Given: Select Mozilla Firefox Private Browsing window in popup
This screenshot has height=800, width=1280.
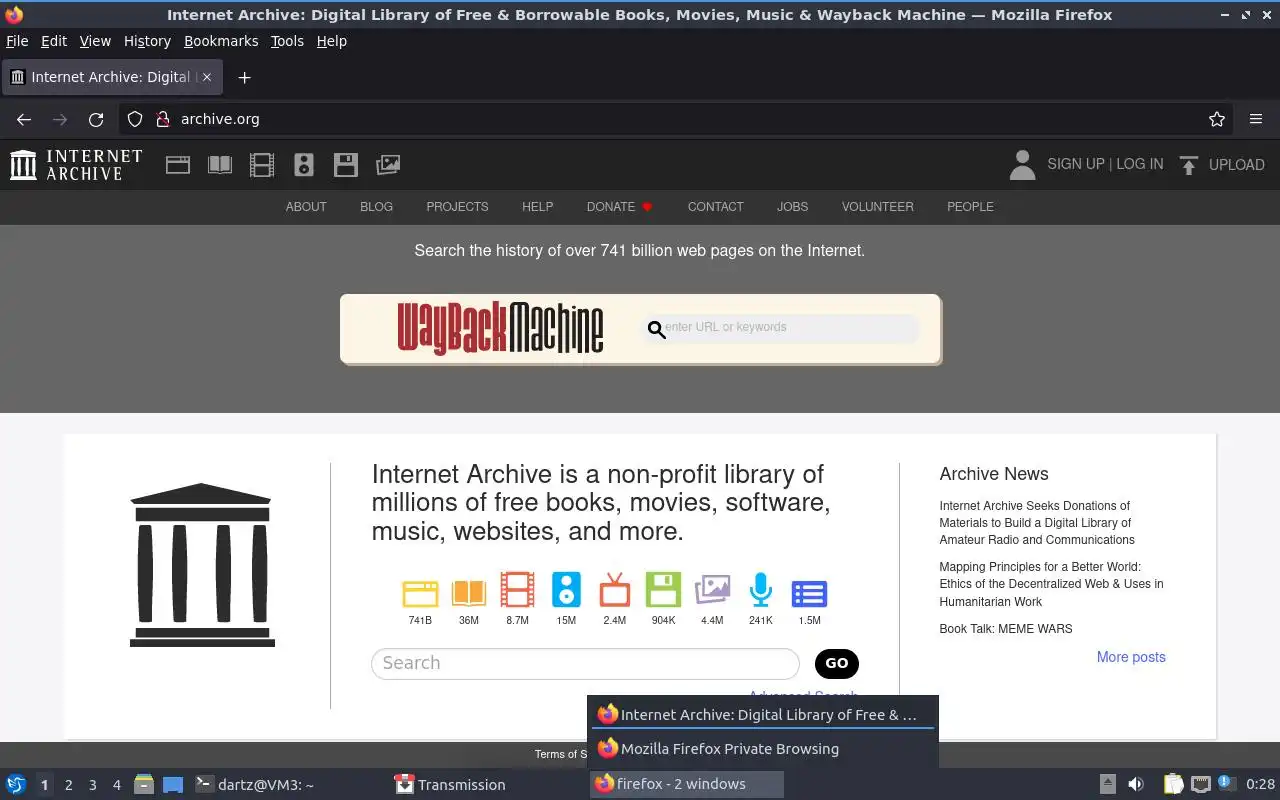Looking at the screenshot, I should pos(763,749).
